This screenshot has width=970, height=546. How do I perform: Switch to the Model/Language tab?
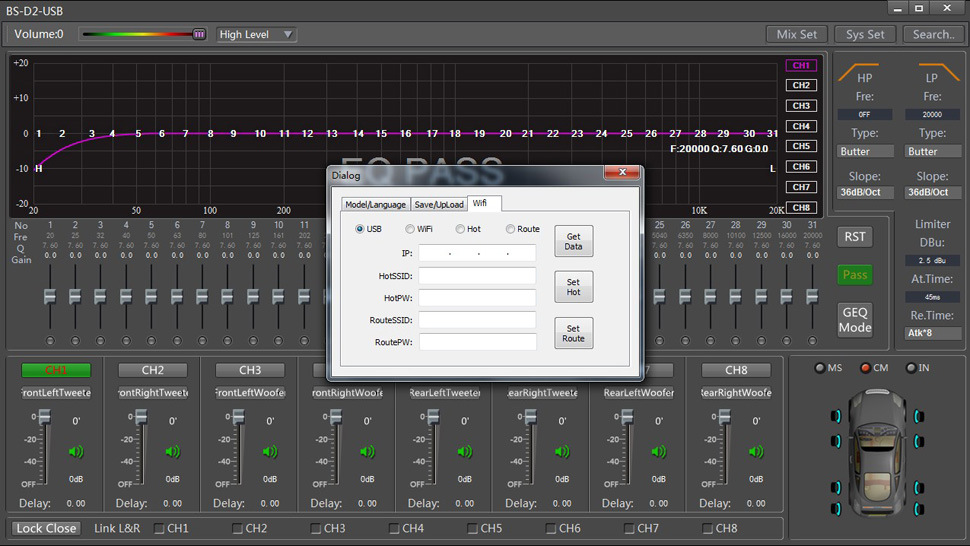[x=376, y=204]
